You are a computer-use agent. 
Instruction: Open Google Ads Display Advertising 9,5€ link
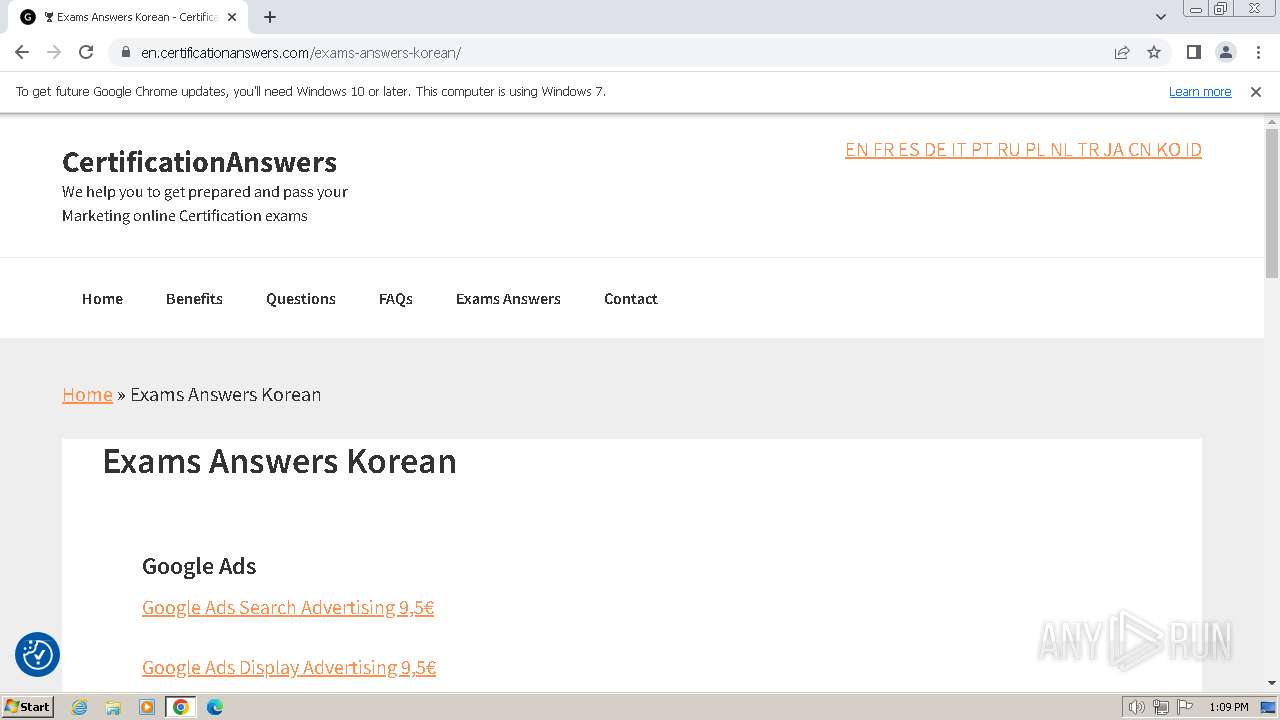point(289,668)
